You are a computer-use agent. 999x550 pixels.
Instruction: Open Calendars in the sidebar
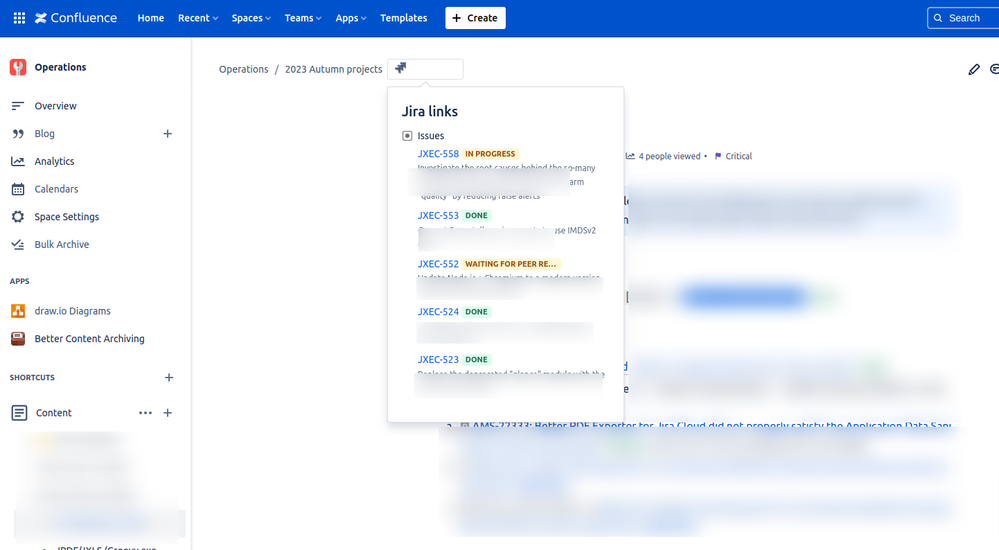(56, 189)
